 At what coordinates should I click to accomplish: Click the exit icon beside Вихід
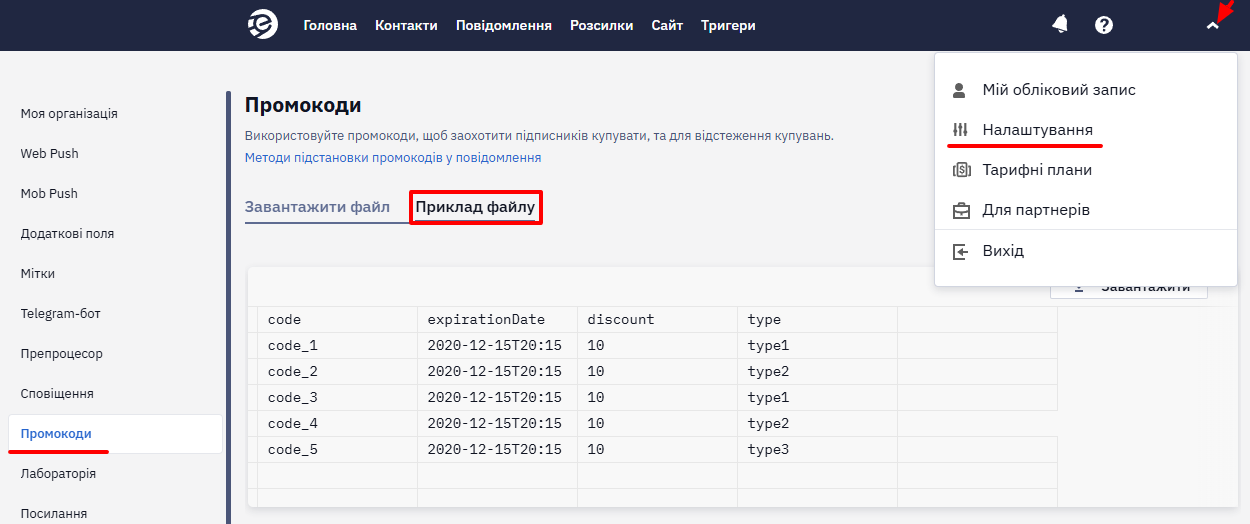pyautogui.click(x=960, y=251)
